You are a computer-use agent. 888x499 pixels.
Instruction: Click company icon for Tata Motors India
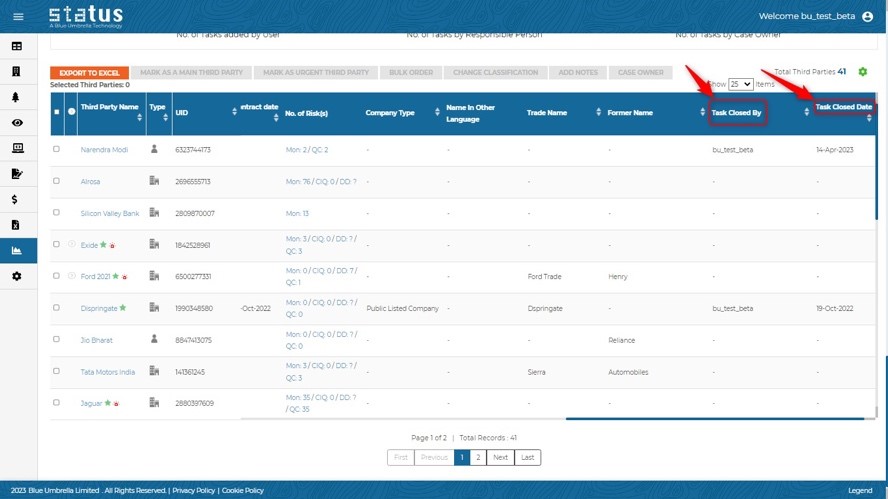click(154, 370)
